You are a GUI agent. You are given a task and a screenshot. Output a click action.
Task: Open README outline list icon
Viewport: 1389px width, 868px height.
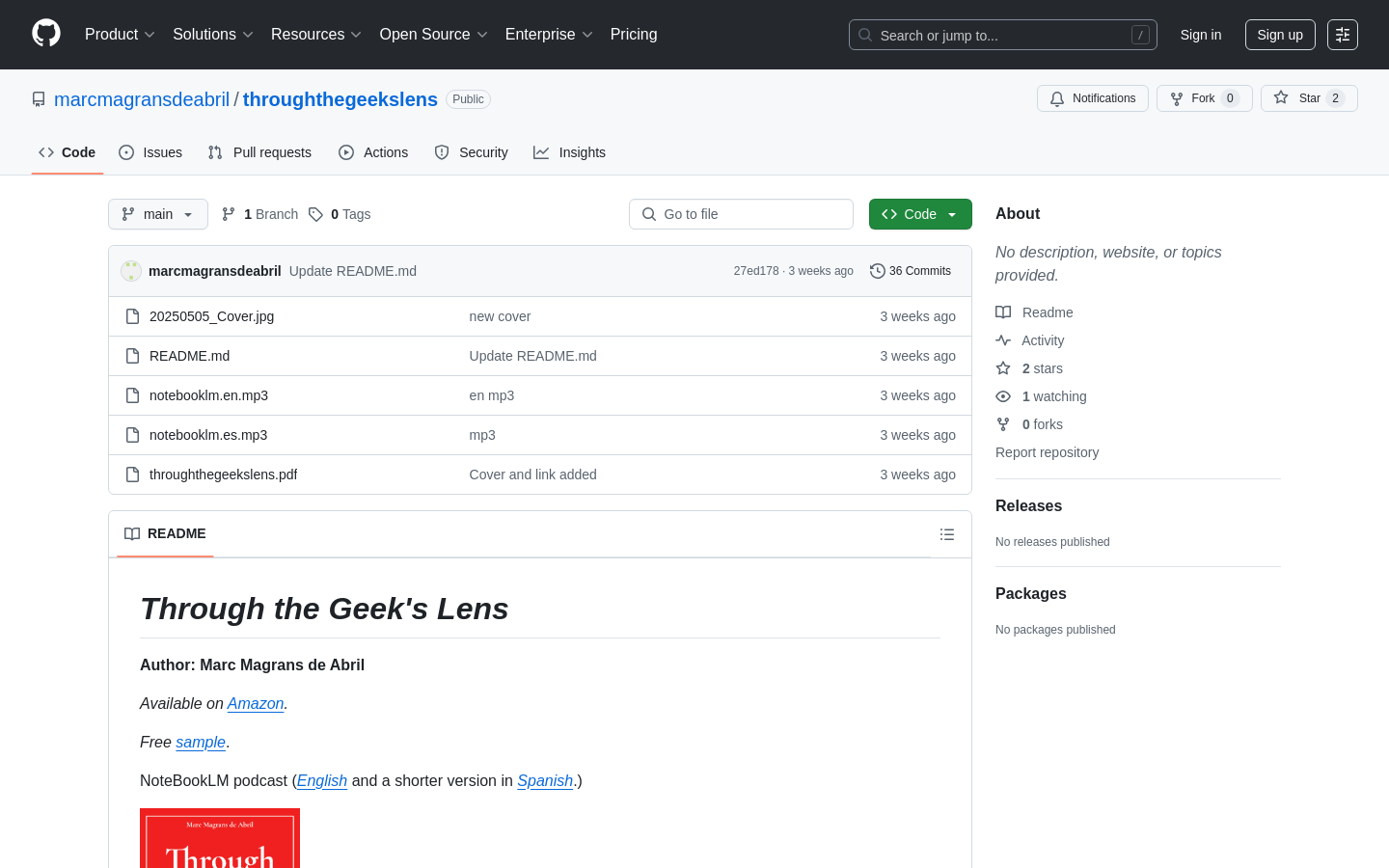[947, 534]
